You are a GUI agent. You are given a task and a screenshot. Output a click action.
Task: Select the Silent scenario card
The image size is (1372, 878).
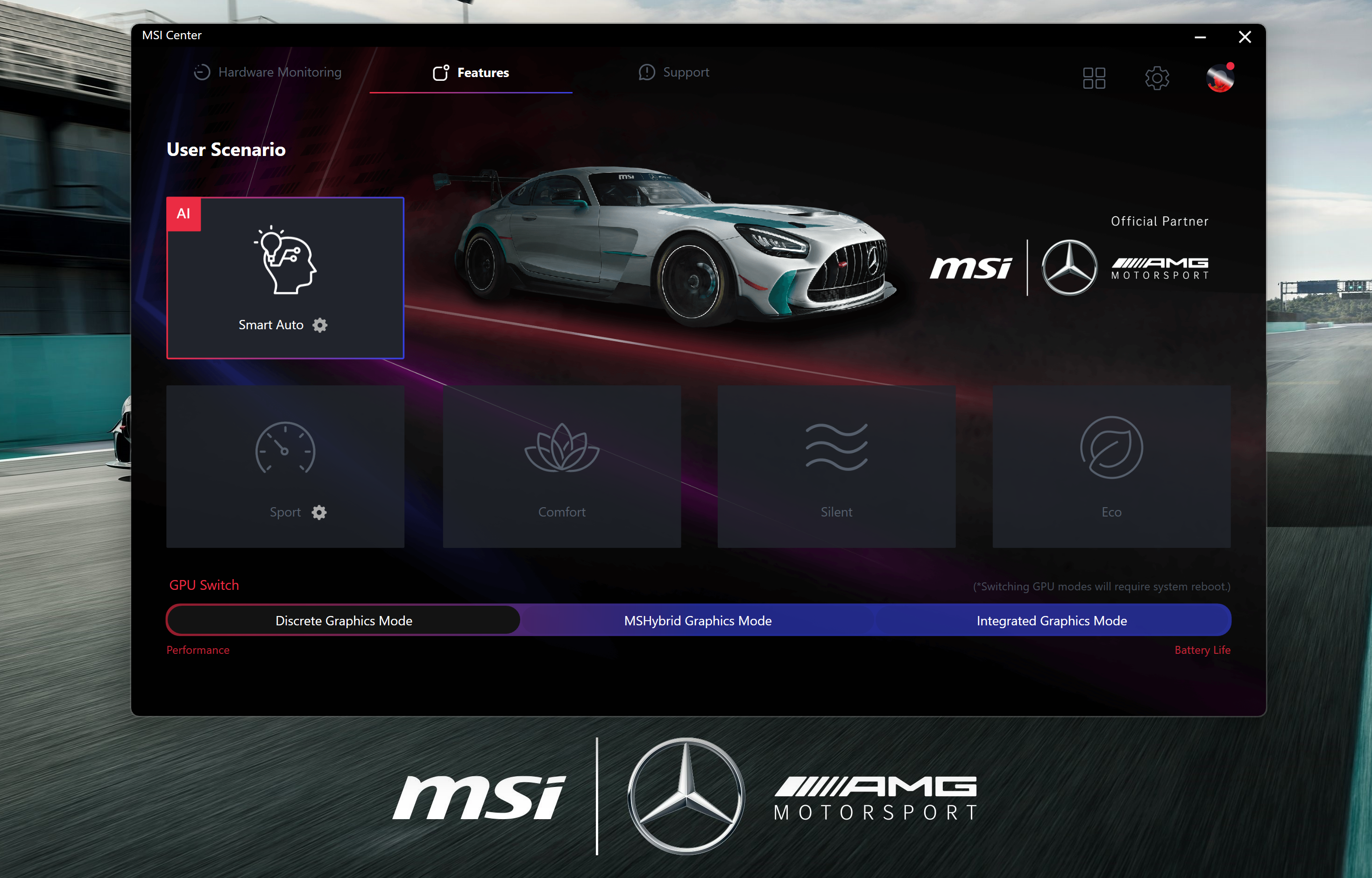pyautogui.click(x=836, y=467)
